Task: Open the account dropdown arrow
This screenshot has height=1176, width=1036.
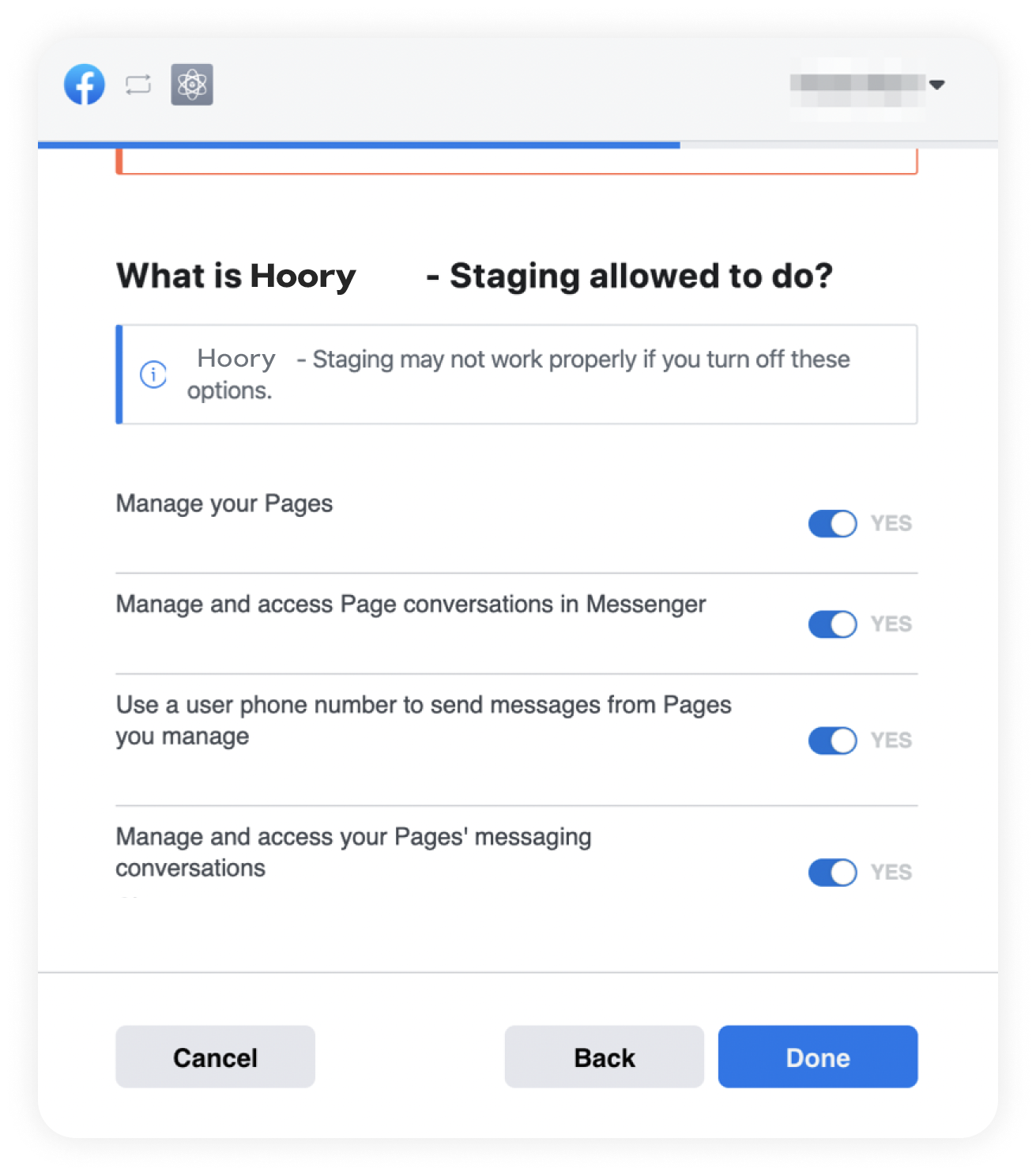Action: (x=937, y=85)
